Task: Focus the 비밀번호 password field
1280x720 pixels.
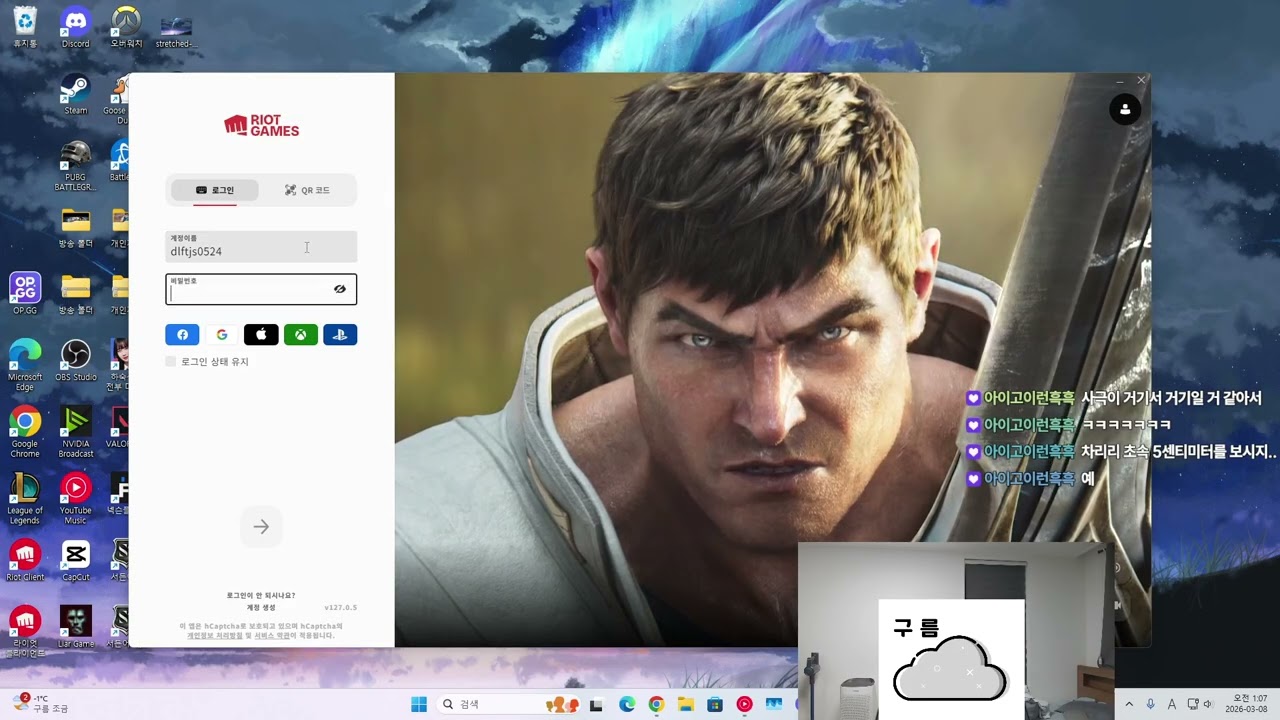Action: click(261, 289)
